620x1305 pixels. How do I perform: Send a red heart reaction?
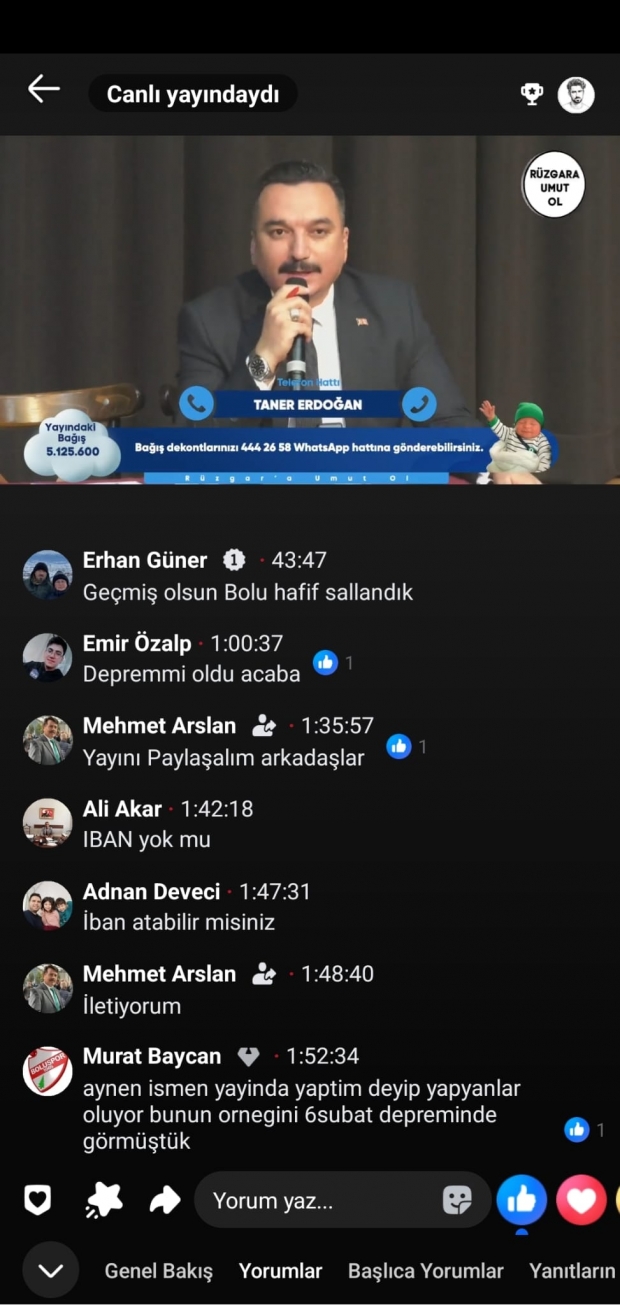coord(581,1200)
